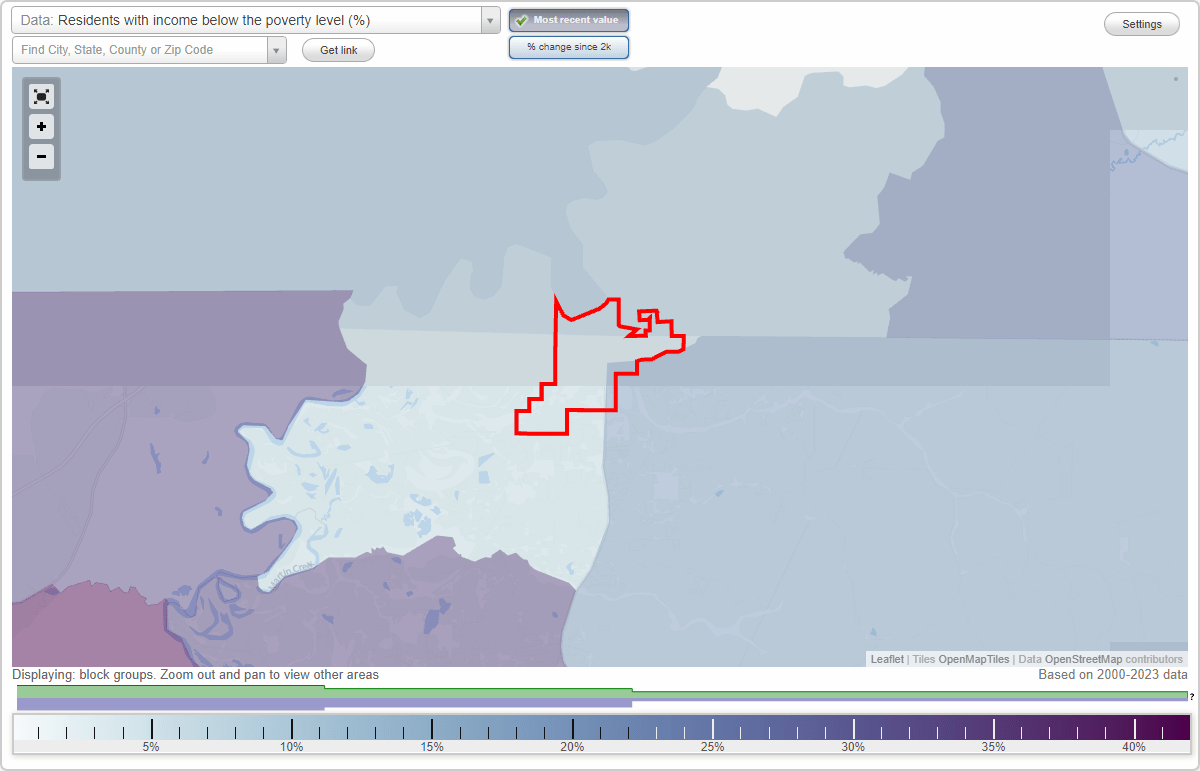Follow the Leaflet attribution link

887,659
